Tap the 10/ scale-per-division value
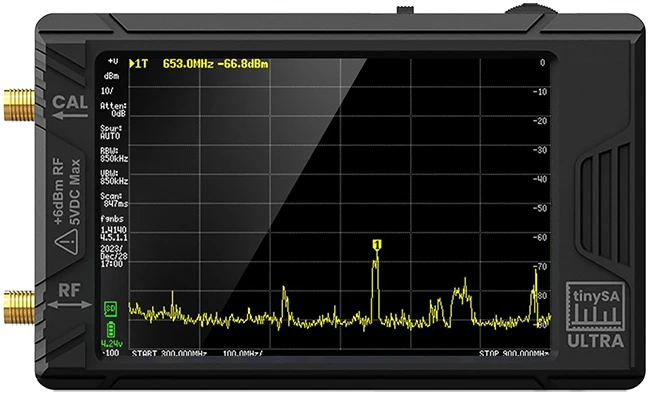Screen dimensions: 650x395 (x=107, y=91)
